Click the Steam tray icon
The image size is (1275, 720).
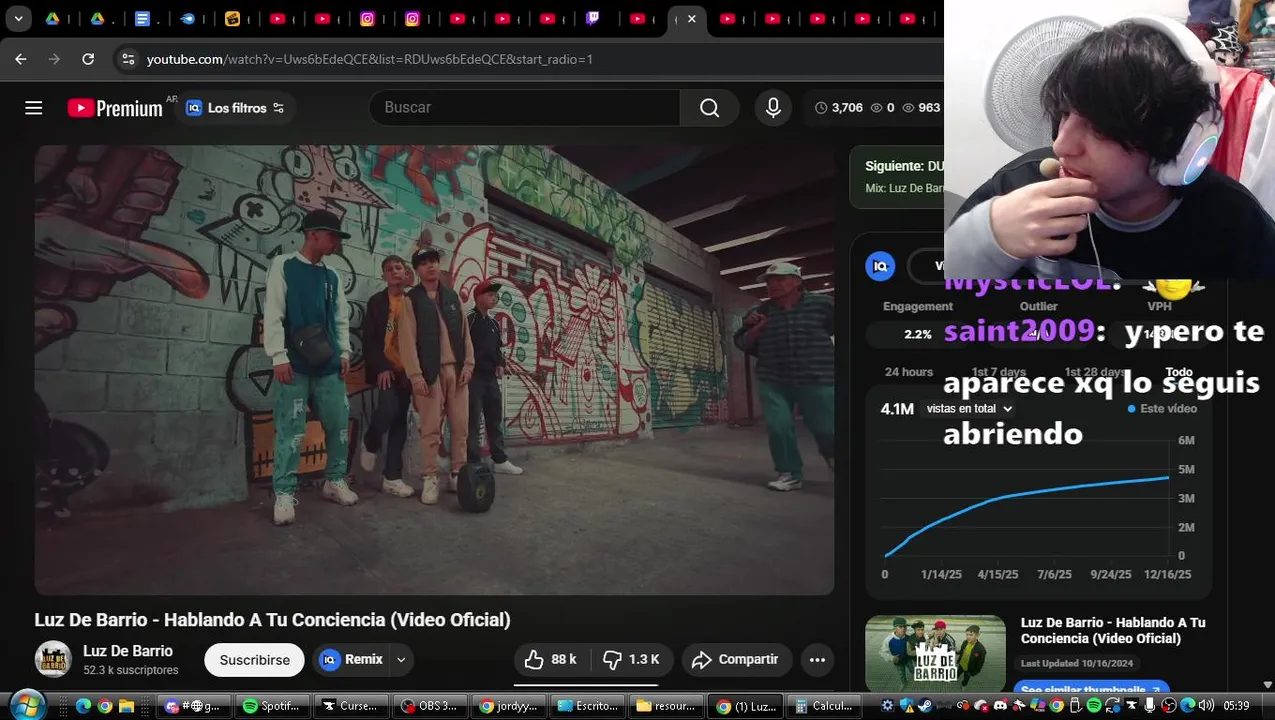[925, 706]
